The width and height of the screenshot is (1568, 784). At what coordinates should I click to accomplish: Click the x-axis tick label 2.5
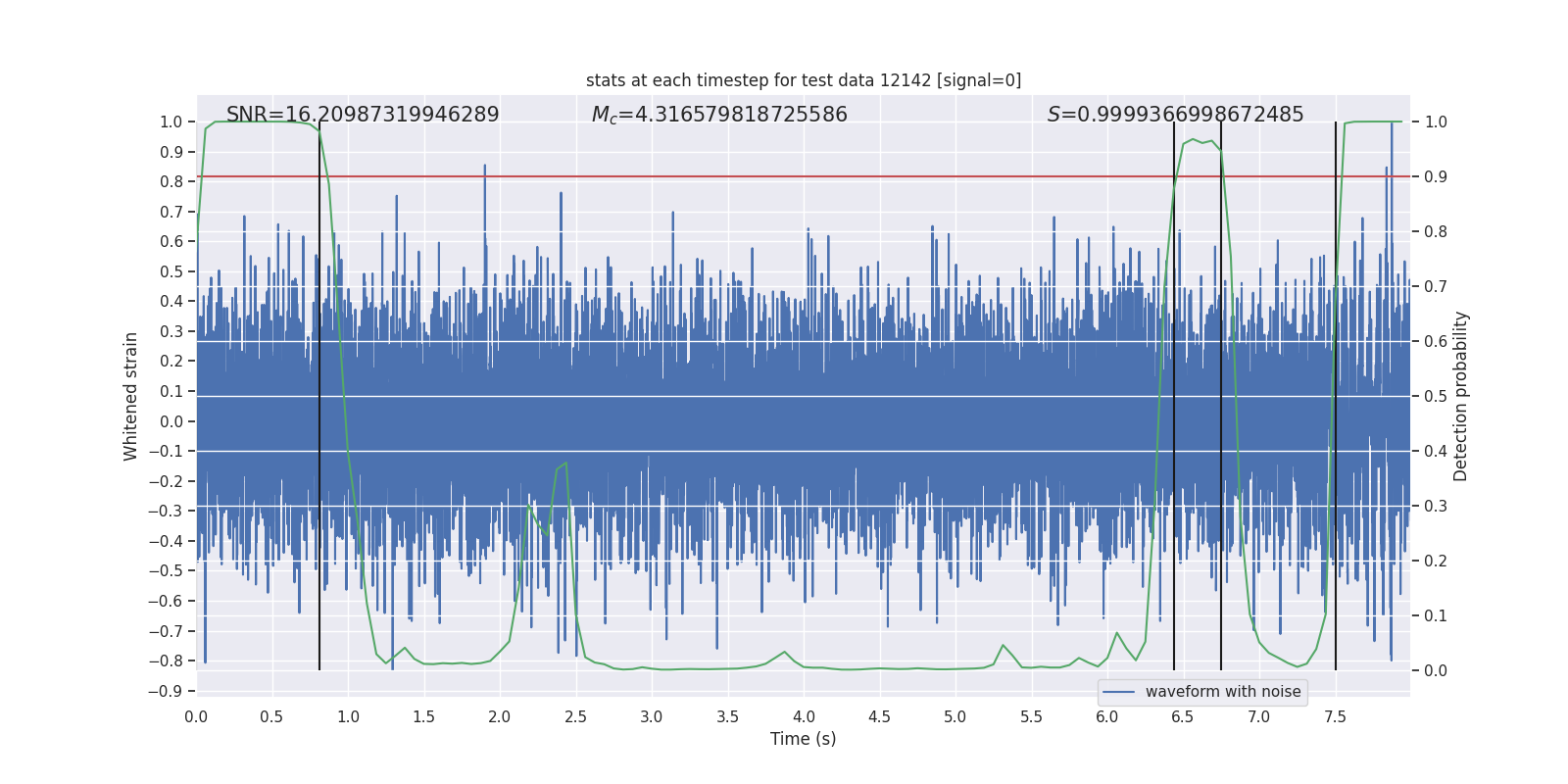click(x=576, y=716)
